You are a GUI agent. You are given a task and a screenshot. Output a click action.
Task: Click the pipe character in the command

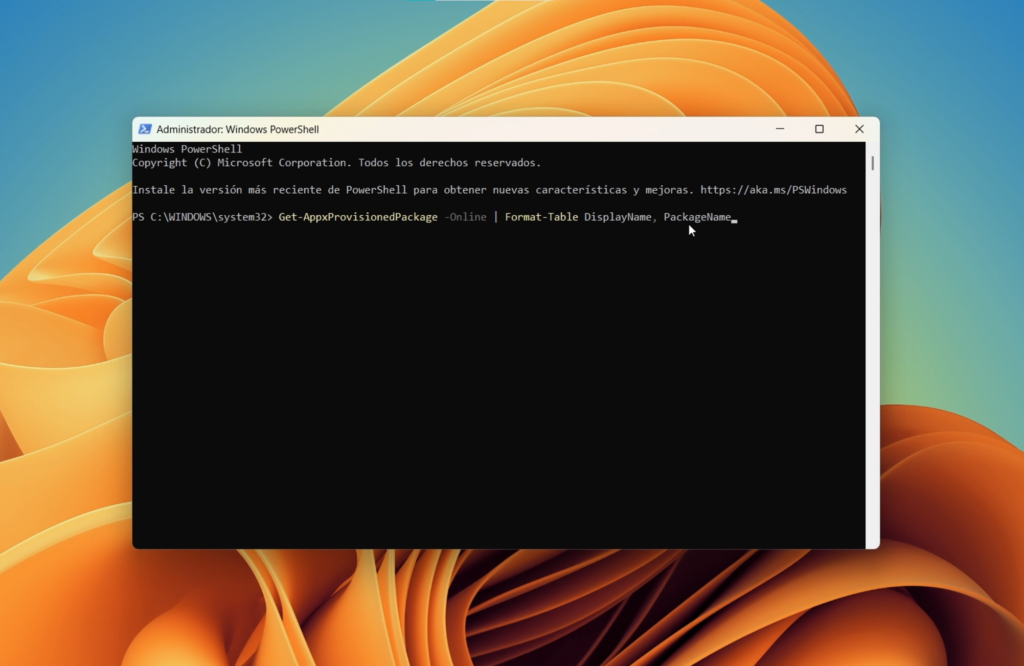click(x=495, y=217)
